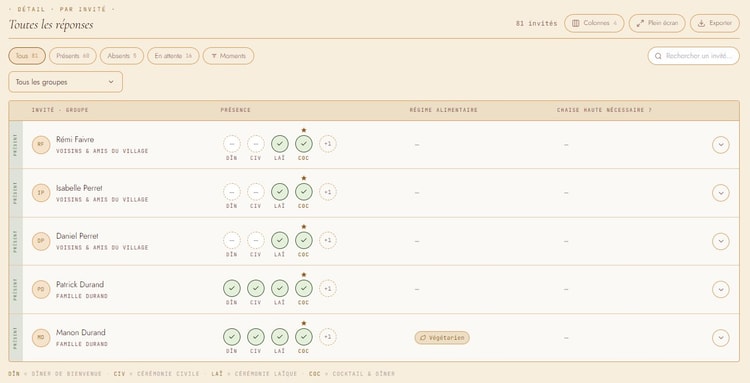Toggle CIV presence for Rémi Faivre

(256, 144)
